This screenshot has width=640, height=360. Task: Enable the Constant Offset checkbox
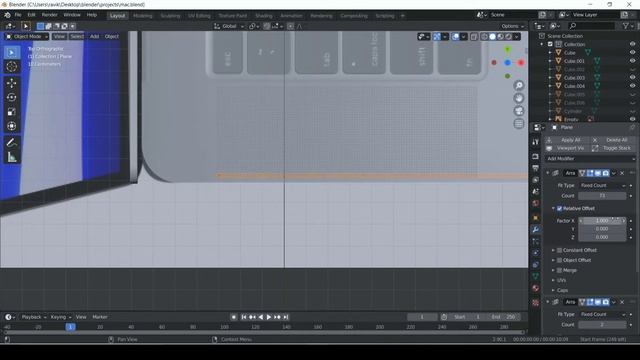pos(560,250)
